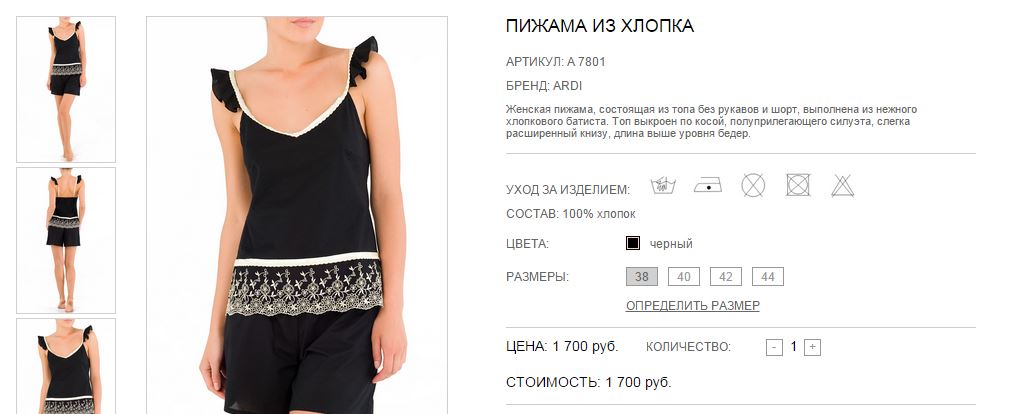Click the hand wash care icon

pos(664,186)
